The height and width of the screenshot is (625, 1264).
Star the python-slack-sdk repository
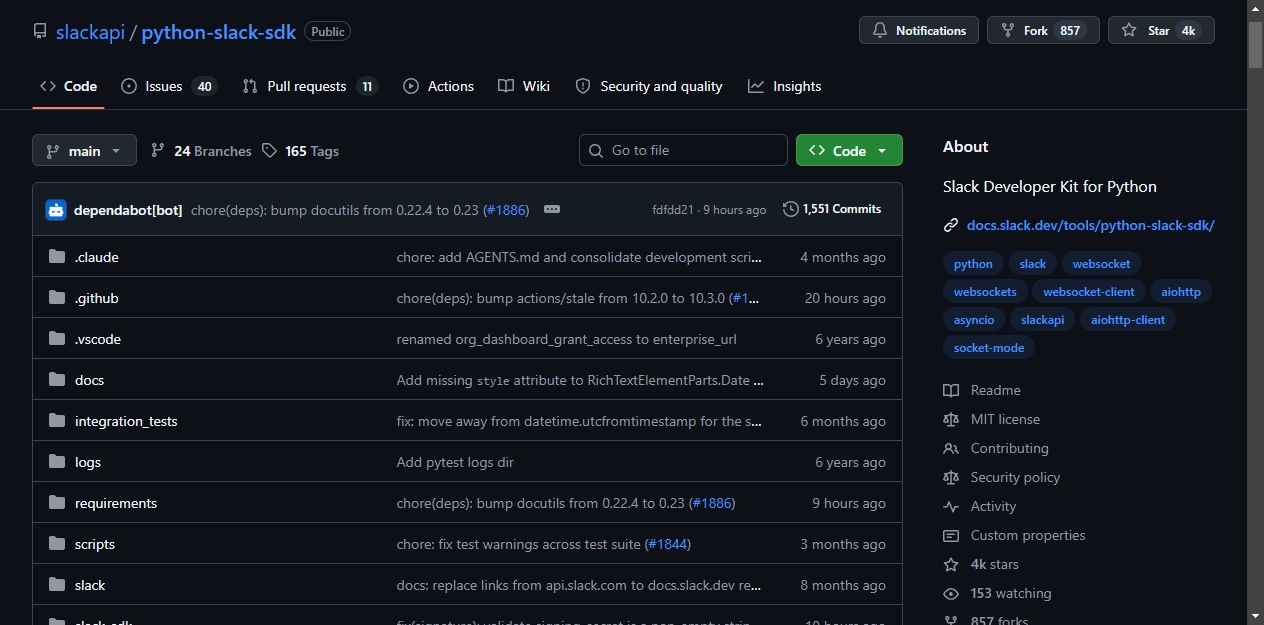click(1161, 30)
